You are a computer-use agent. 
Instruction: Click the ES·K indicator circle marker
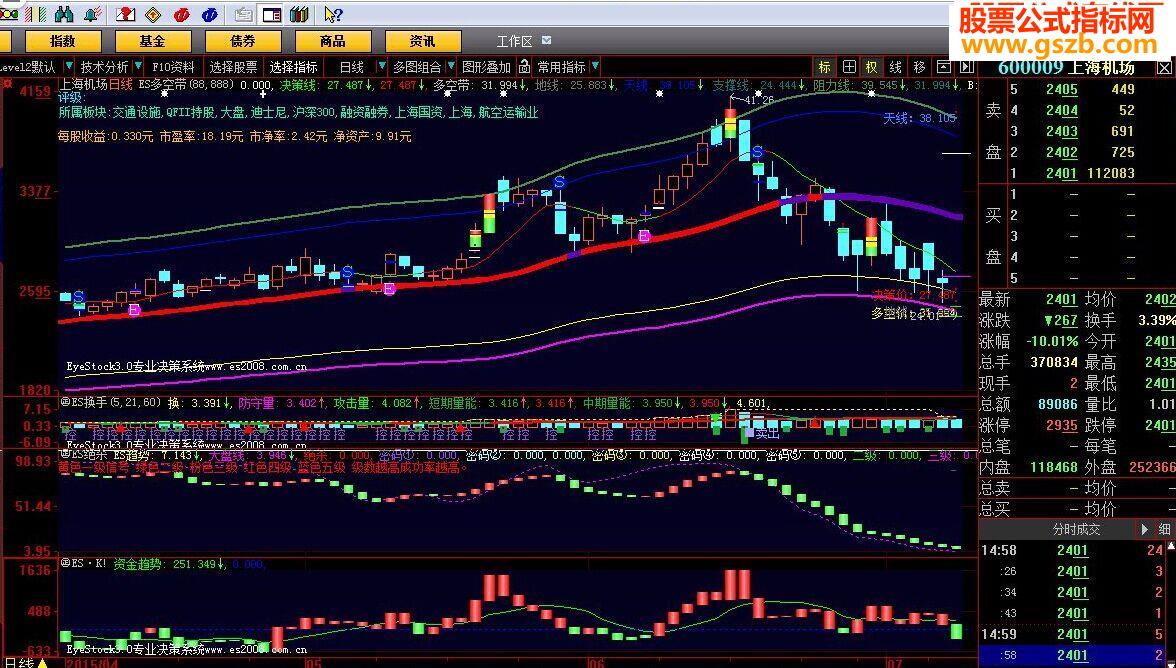tap(65, 563)
